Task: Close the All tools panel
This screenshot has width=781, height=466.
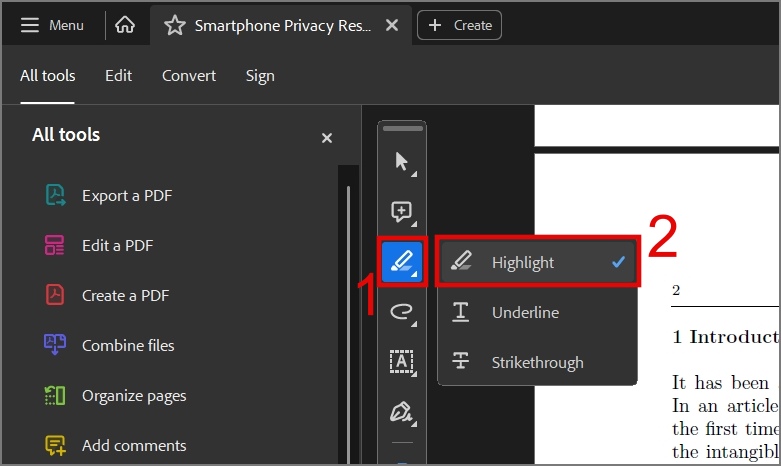Action: [327, 138]
